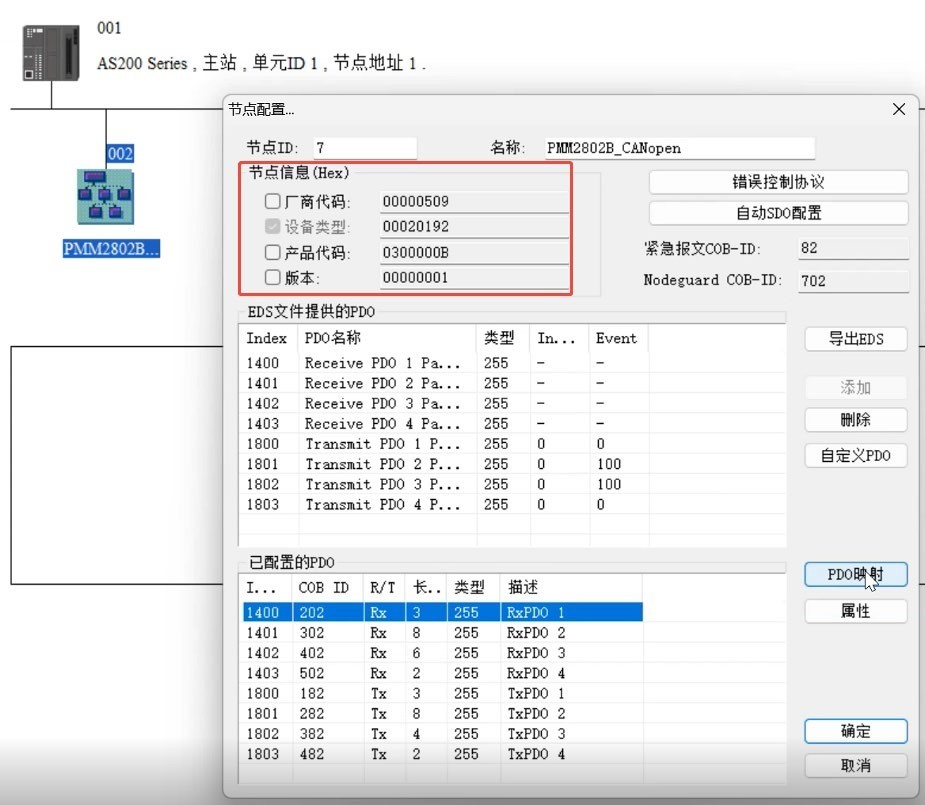Select configured row RxPDO 2

(x=442, y=633)
